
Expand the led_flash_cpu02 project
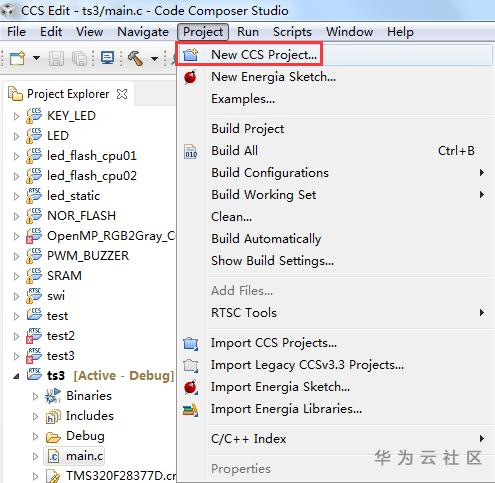tap(16, 176)
